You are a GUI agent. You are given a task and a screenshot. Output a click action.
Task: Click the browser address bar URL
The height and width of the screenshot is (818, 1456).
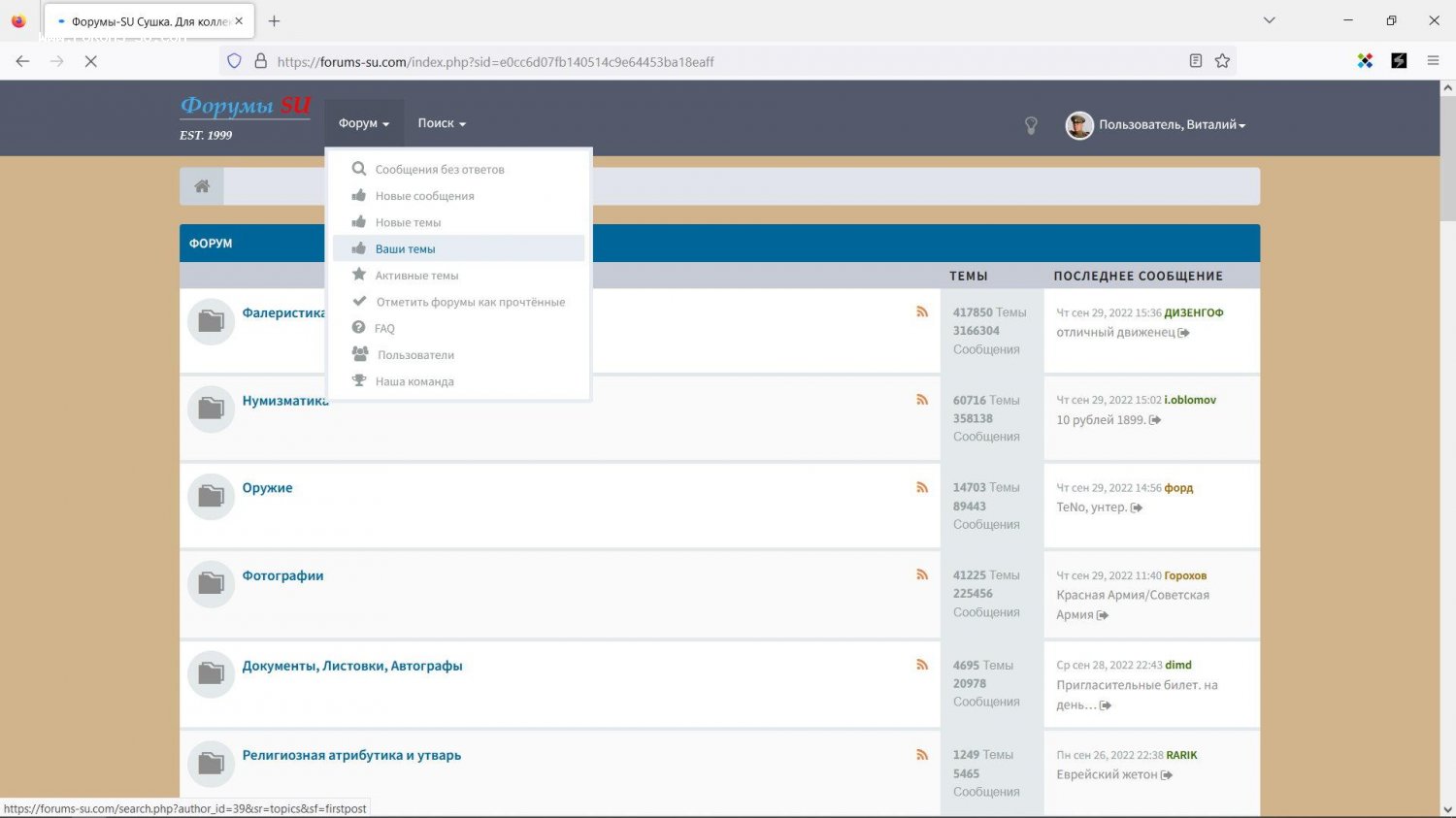pyautogui.click(x=495, y=62)
